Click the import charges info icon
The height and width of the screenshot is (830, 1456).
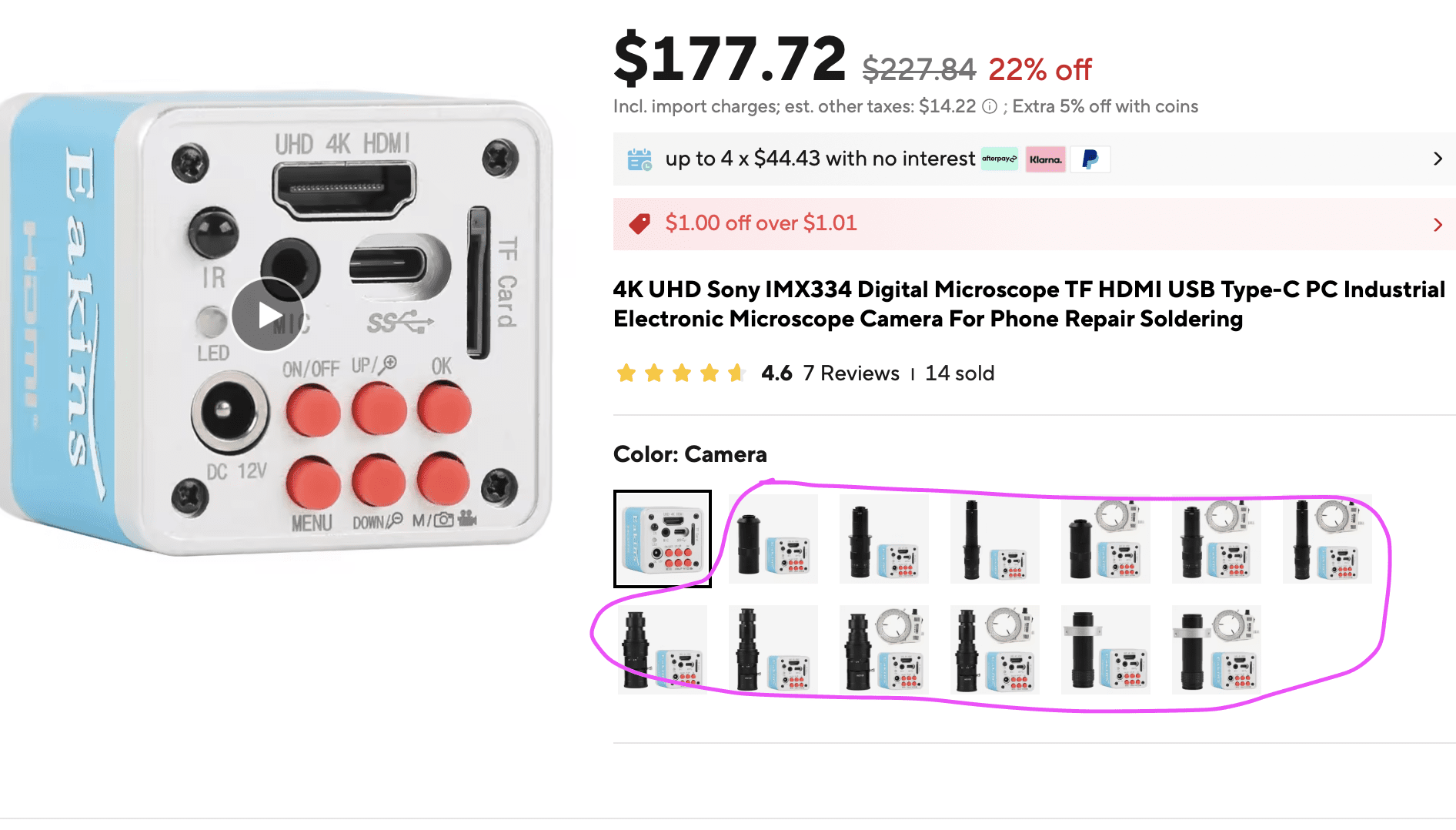pos(990,107)
